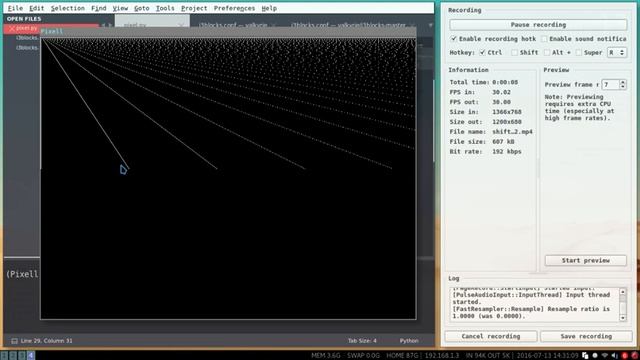
Task: Toggle the Enable sound notifications checkbox
Action: pos(544,39)
